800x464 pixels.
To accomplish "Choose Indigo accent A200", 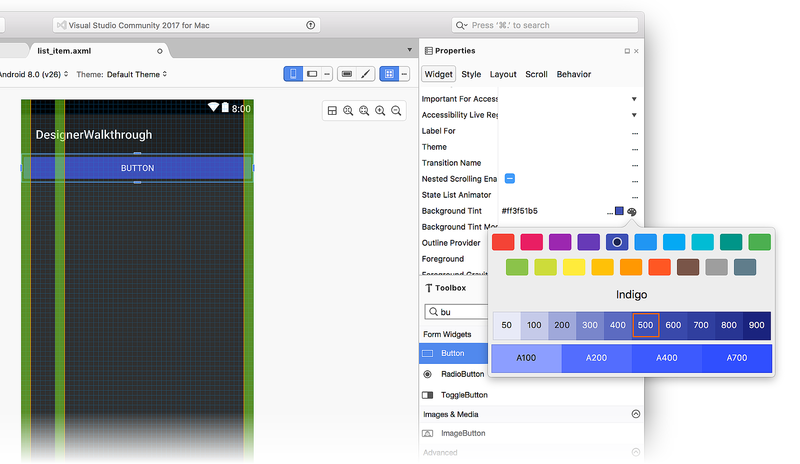I will (596, 358).
